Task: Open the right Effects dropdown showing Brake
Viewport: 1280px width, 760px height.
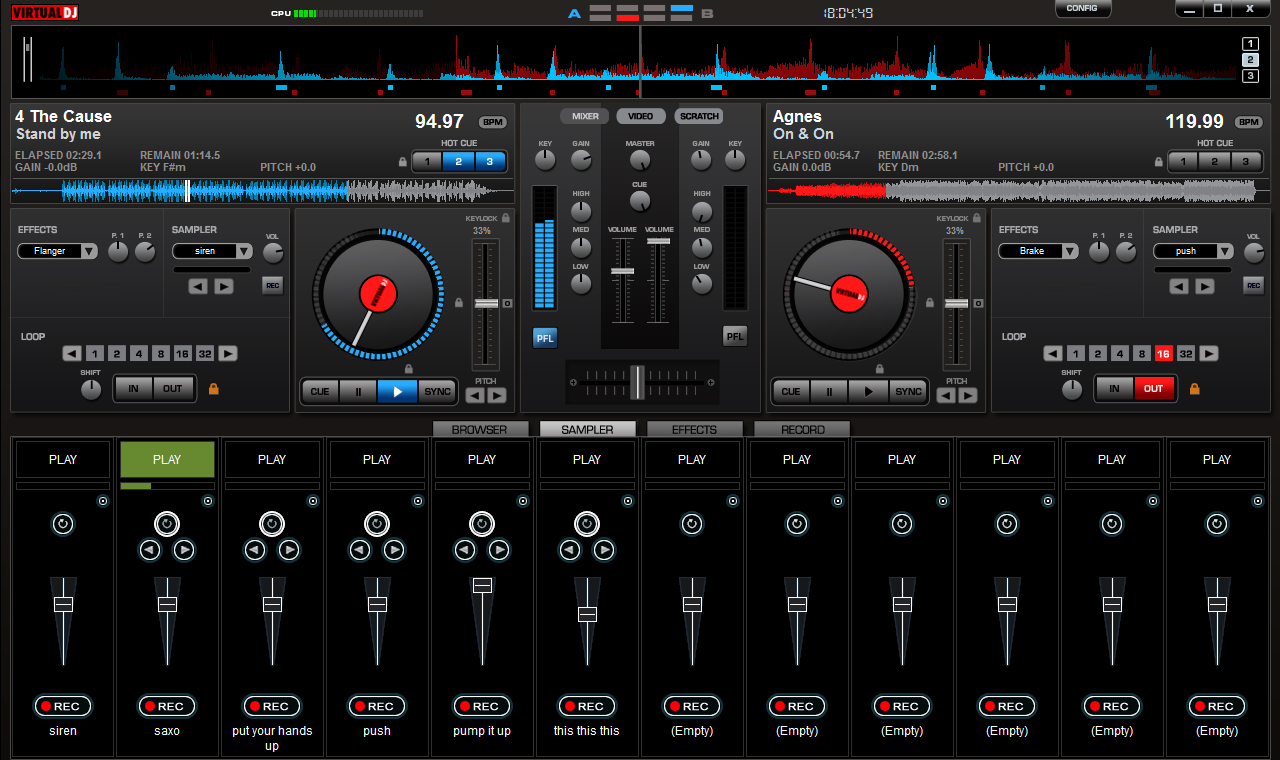Action: (x=1039, y=251)
